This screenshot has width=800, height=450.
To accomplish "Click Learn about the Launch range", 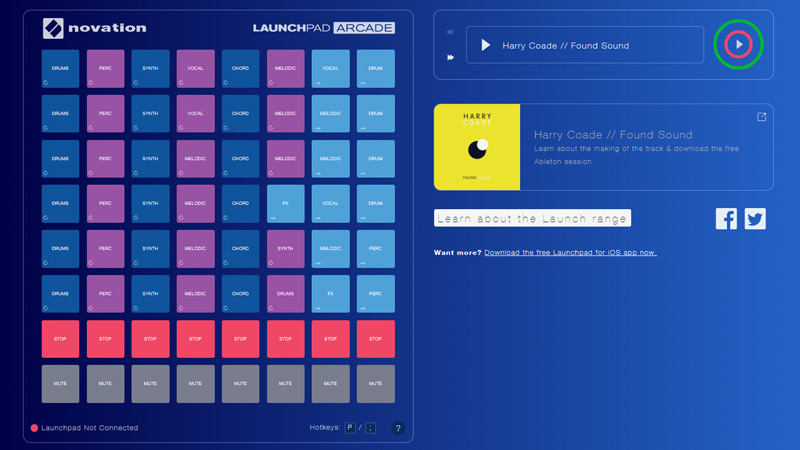I will tap(532, 218).
